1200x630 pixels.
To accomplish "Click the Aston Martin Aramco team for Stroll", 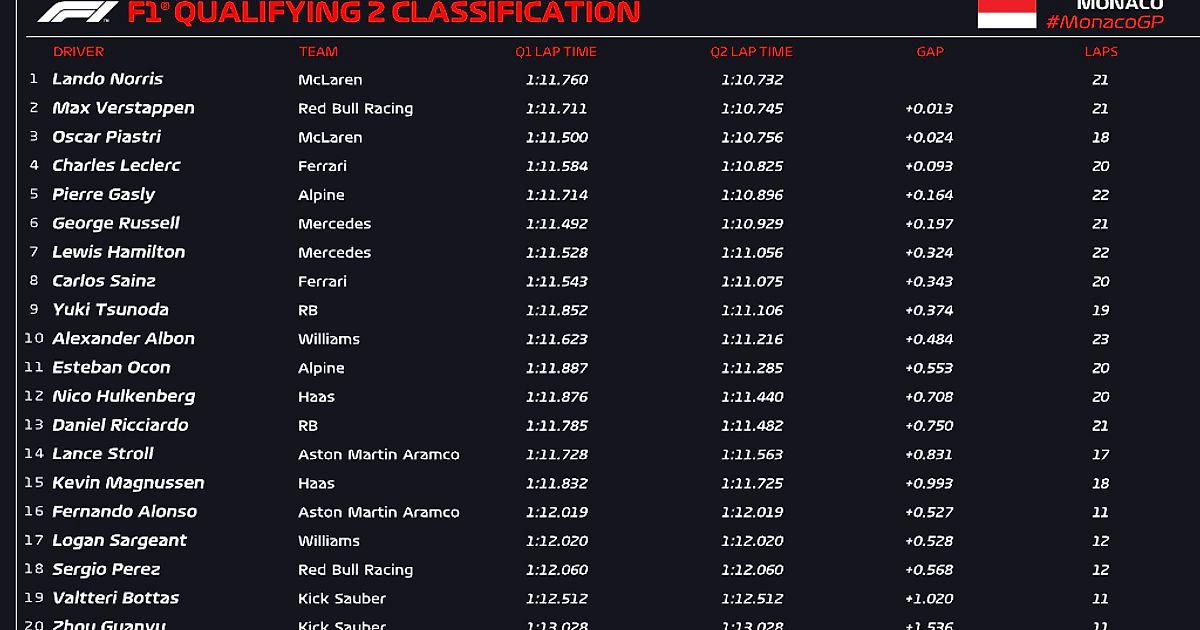I will 378,454.
